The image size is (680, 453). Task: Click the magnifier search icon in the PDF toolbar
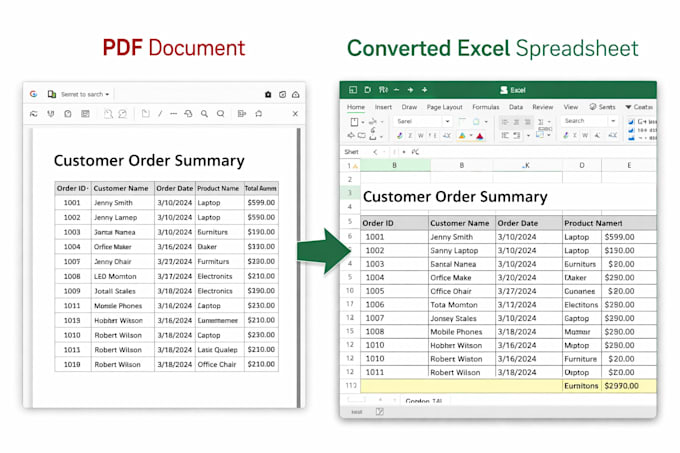204,114
